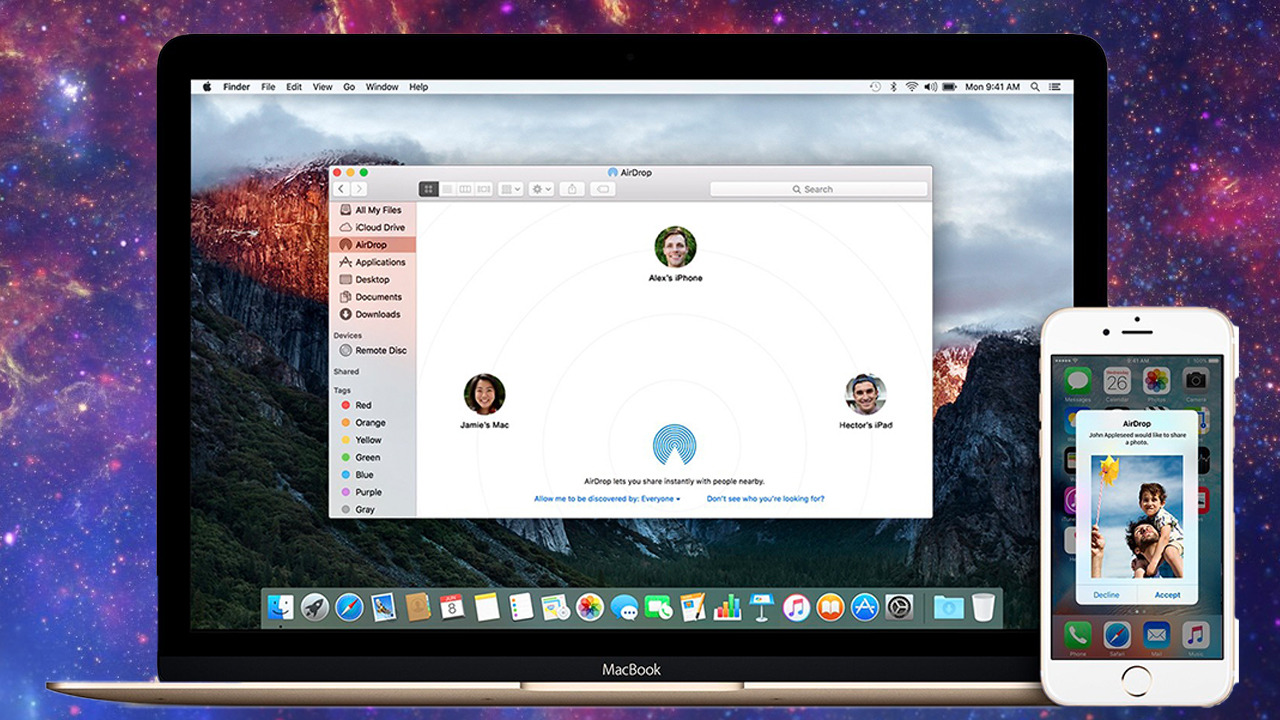Viewport: 1280px width, 720px height.
Task: Tap Decline on the iPhone AirDrop prompt
Action: (1106, 594)
